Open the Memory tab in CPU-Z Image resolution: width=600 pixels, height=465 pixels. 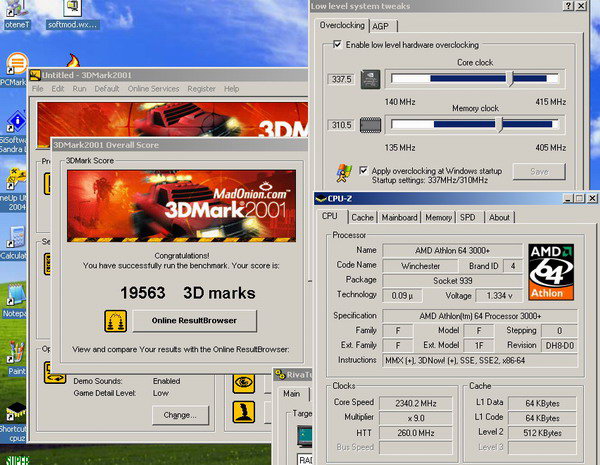point(439,217)
